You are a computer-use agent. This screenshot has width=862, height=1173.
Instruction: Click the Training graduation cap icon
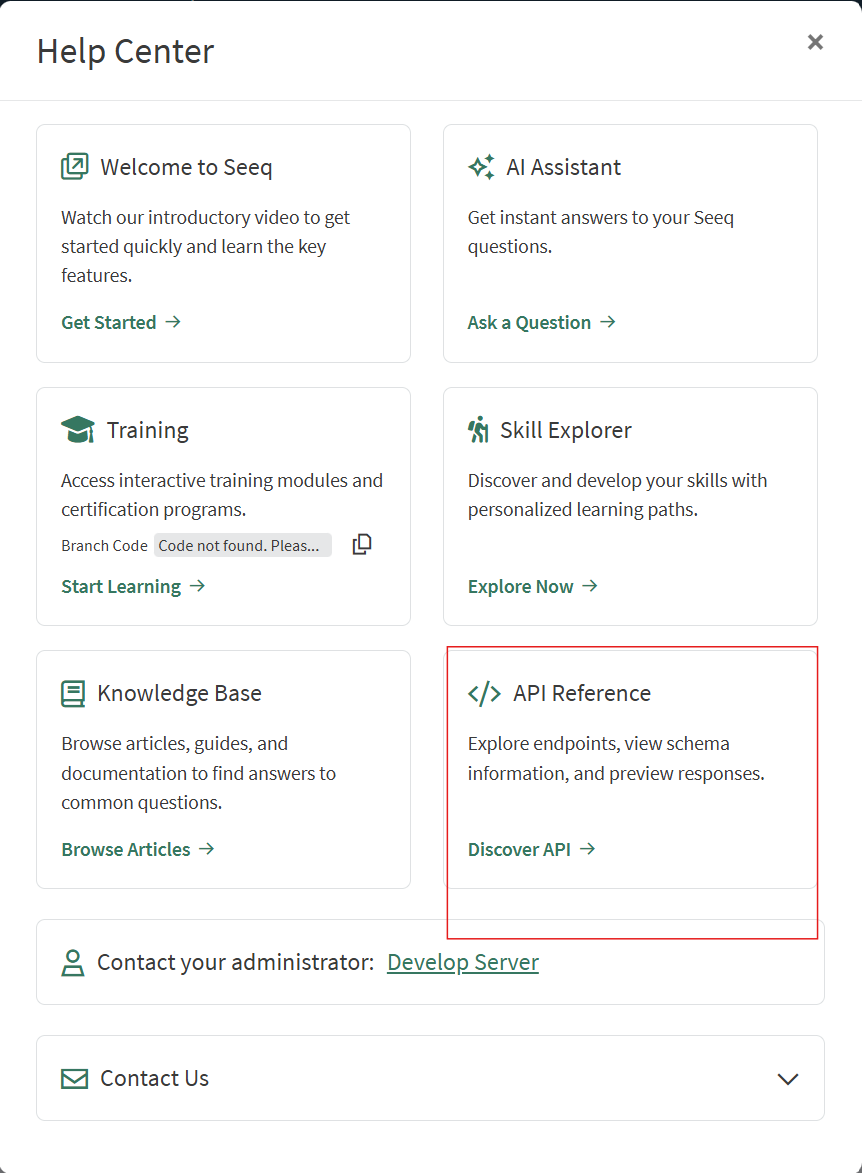(x=78, y=430)
